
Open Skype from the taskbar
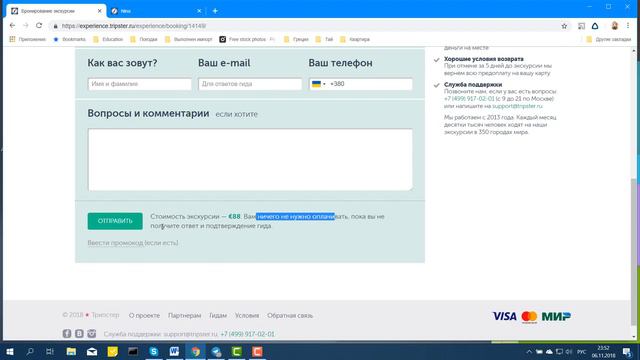[154, 351]
